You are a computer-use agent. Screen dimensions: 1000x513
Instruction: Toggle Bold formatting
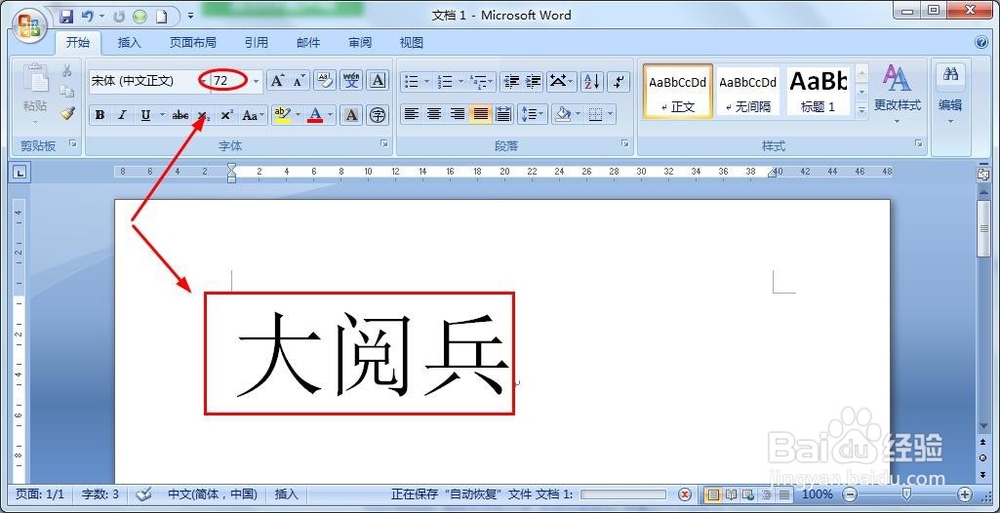pos(100,115)
